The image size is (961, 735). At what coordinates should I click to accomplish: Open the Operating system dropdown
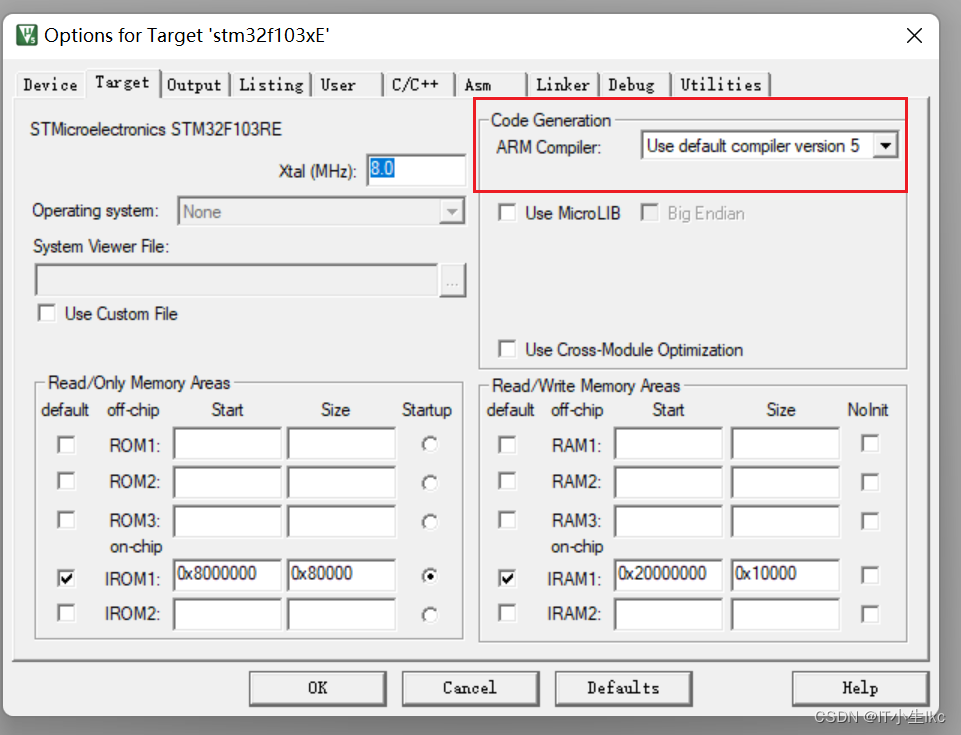(x=452, y=211)
